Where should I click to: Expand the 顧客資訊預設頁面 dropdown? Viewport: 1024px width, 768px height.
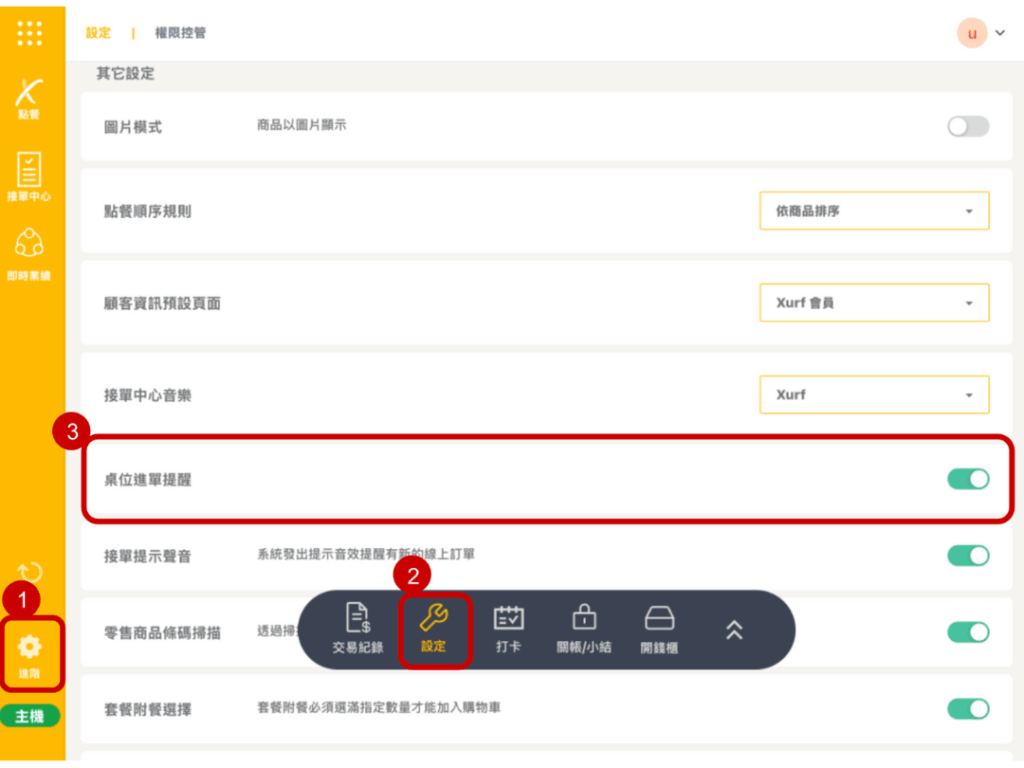(x=874, y=303)
